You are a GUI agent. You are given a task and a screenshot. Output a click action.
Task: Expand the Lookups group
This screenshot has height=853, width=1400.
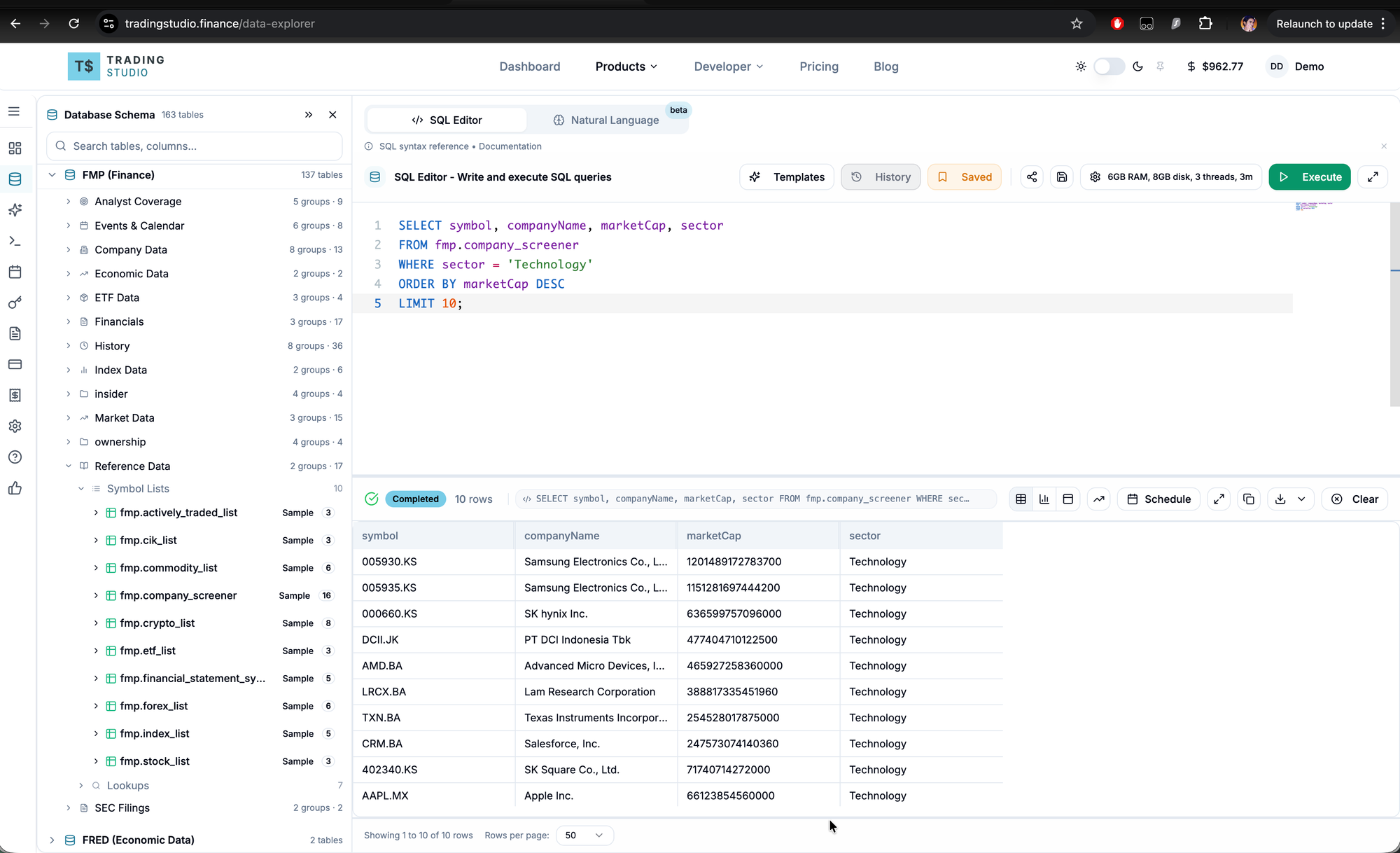(x=81, y=786)
